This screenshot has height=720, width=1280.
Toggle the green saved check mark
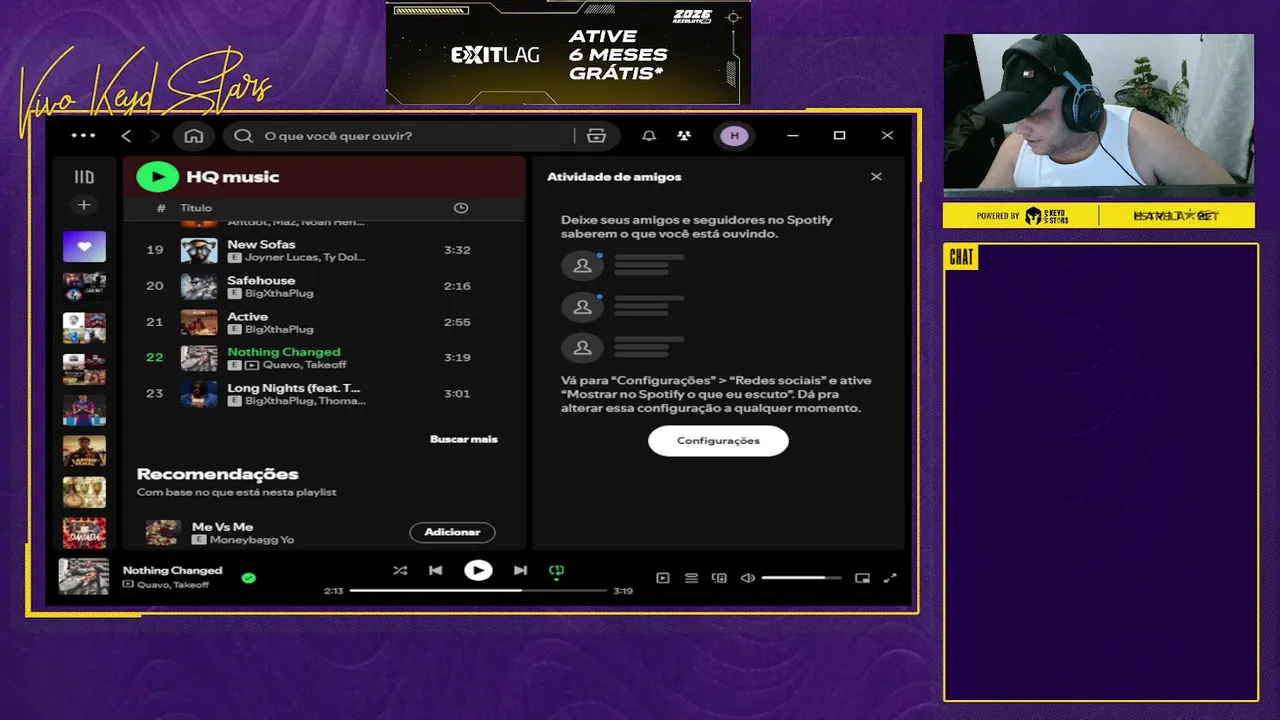tap(249, 577)
